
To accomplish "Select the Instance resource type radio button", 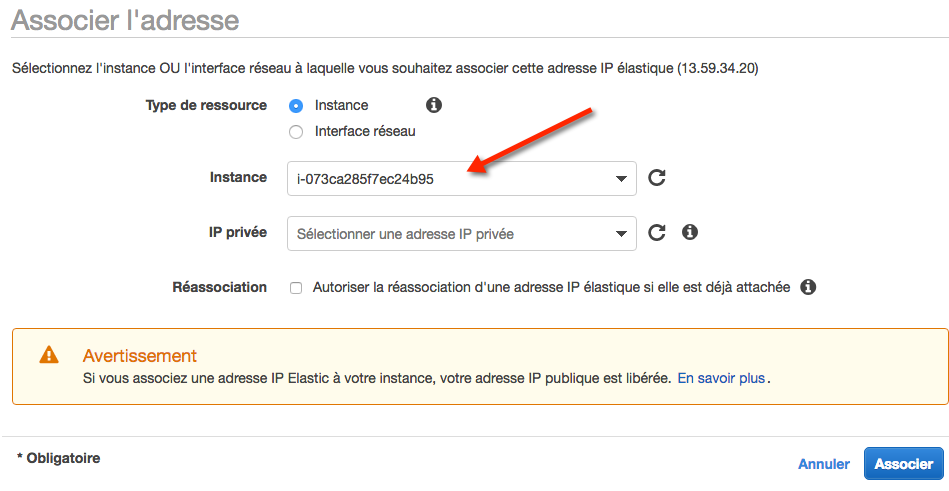I will 295,106.
